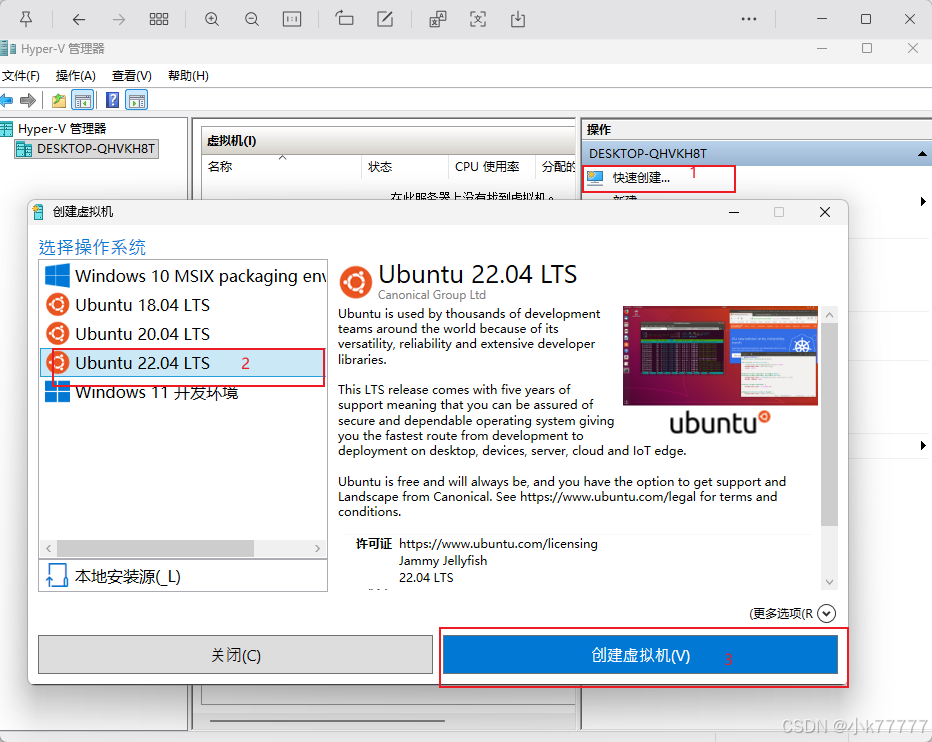Expand 更多选项 chevron button
Screen dimensions: 932x742
pyautogui.click(x=826, y=613)
